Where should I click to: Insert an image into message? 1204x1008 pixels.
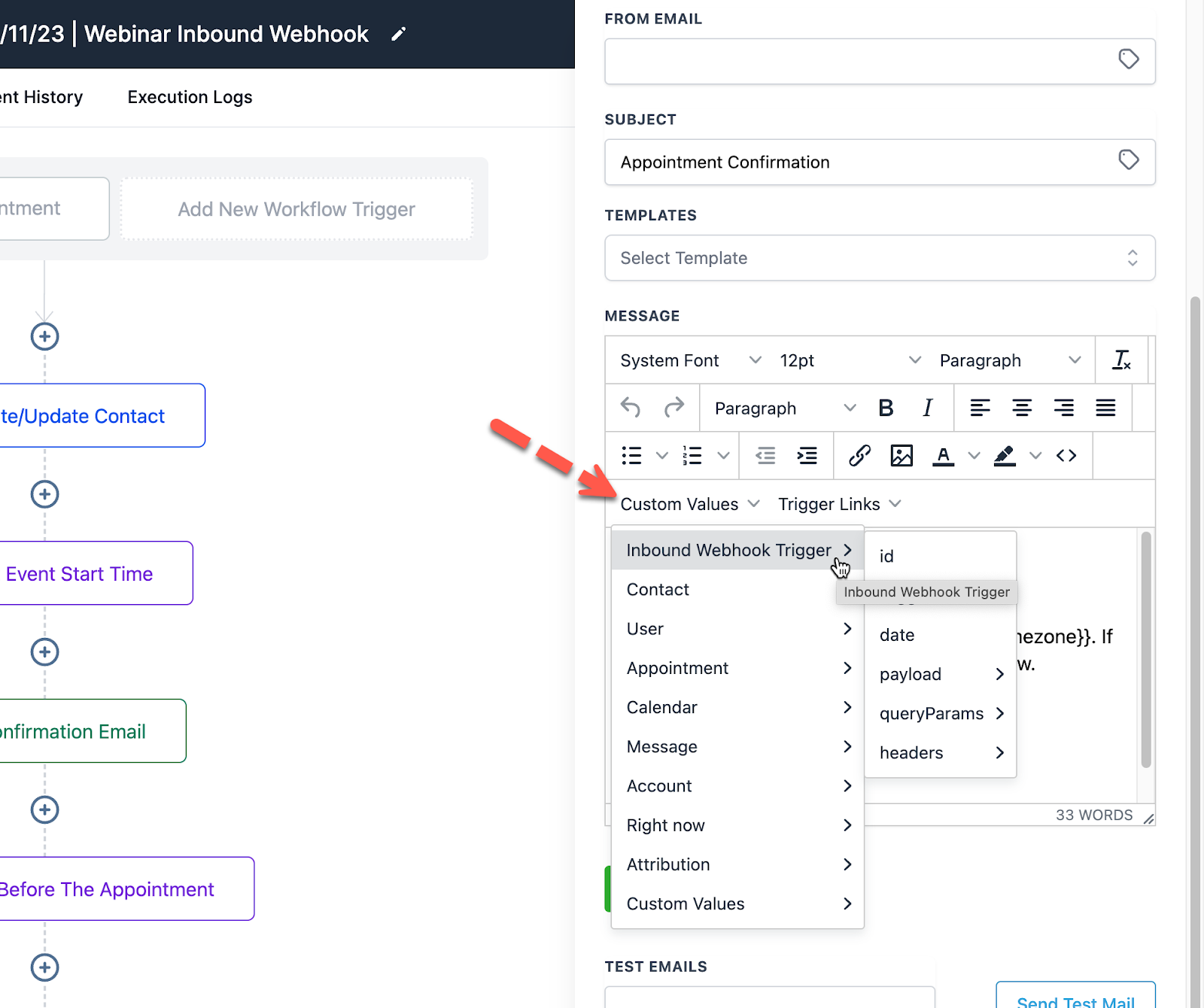pos(901,455)
